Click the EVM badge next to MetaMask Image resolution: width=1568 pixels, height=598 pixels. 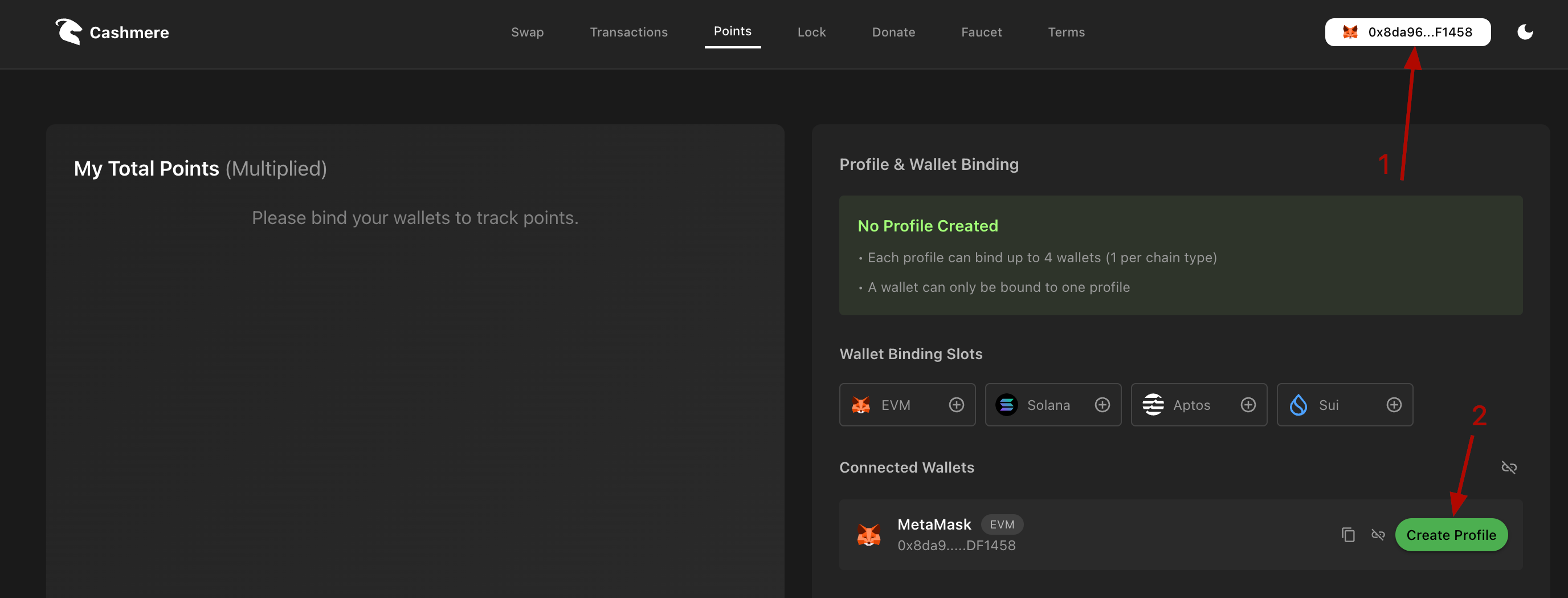click(x=1001, y=524)
